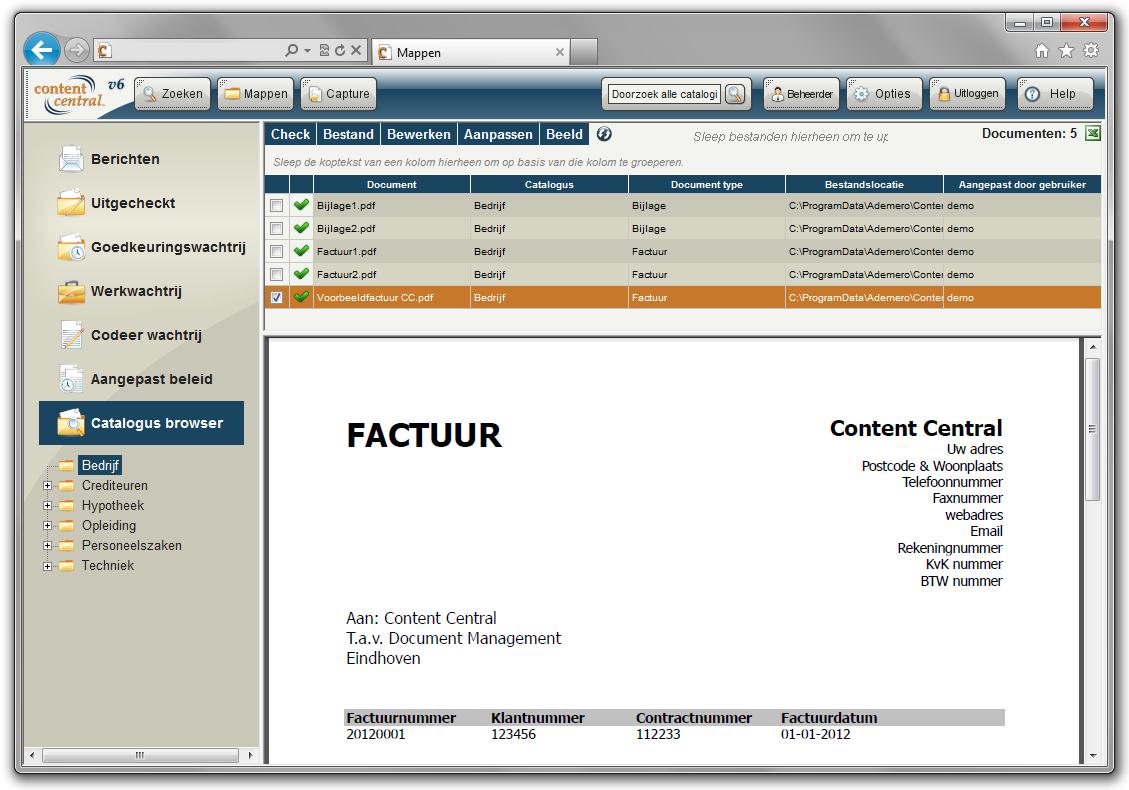The height and width of the screenshot is (790, 1129).
Task: Focus the Doorzoek alle catalogi search field
Action: coord(664,94)
